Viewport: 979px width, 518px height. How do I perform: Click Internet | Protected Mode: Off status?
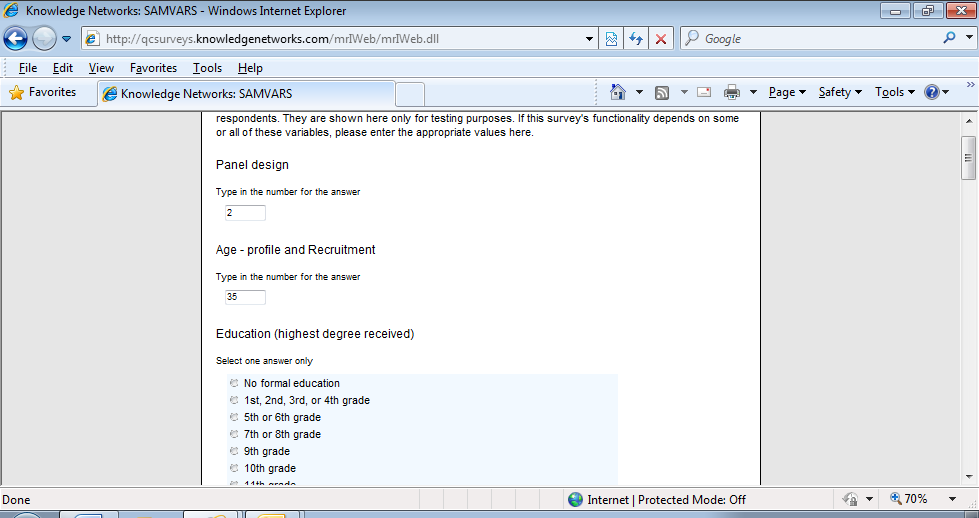666,500
